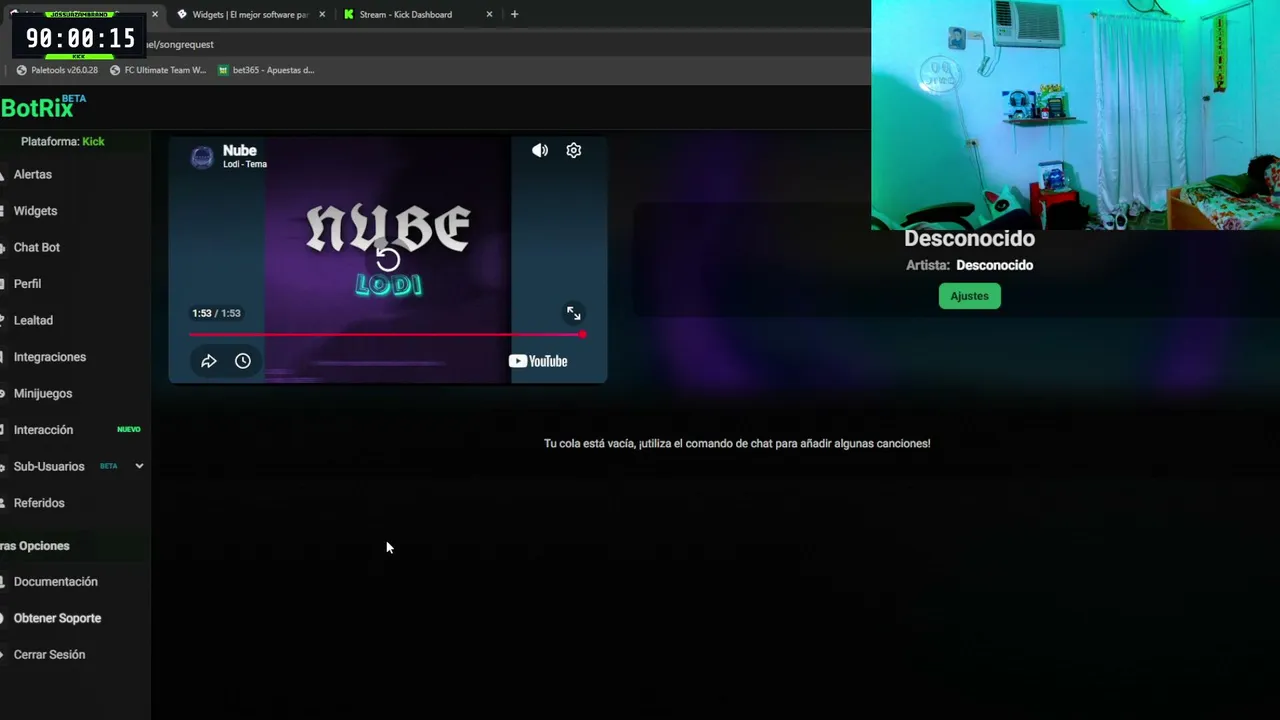Share the Nube video
Viewport: 1280px width, 720px height.
209,361
